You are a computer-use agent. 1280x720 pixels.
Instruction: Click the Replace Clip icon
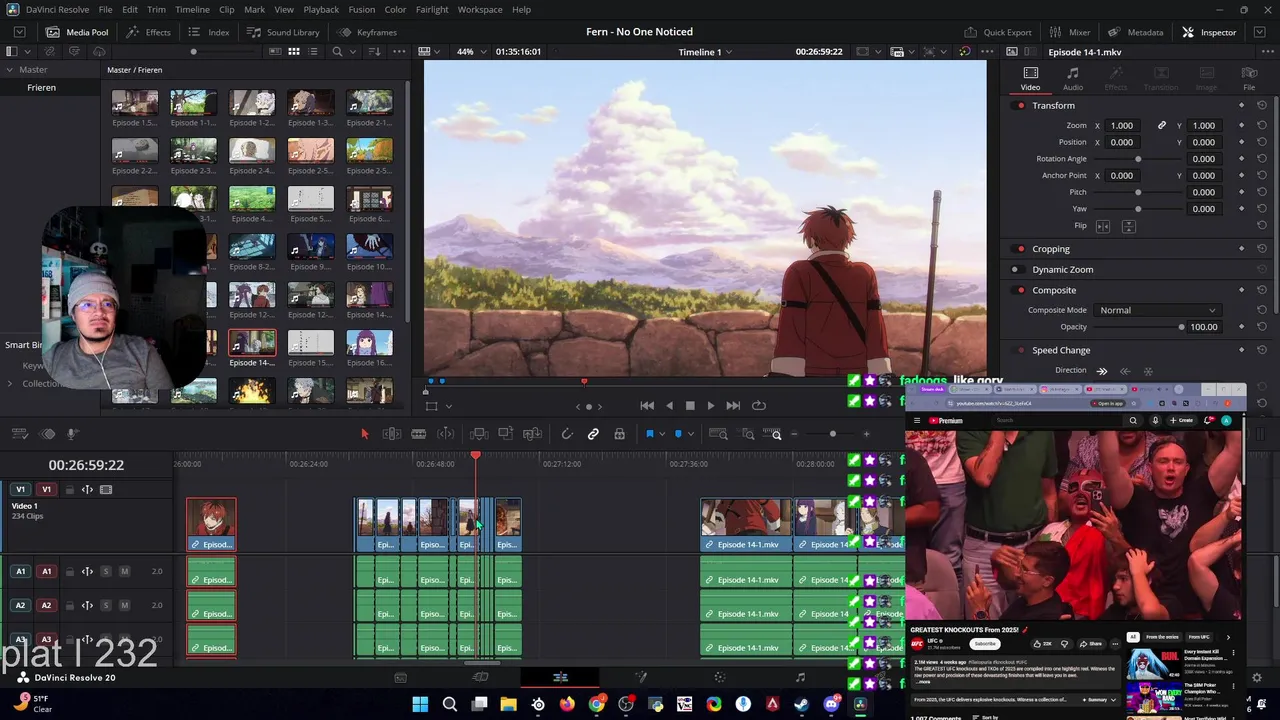533,434
